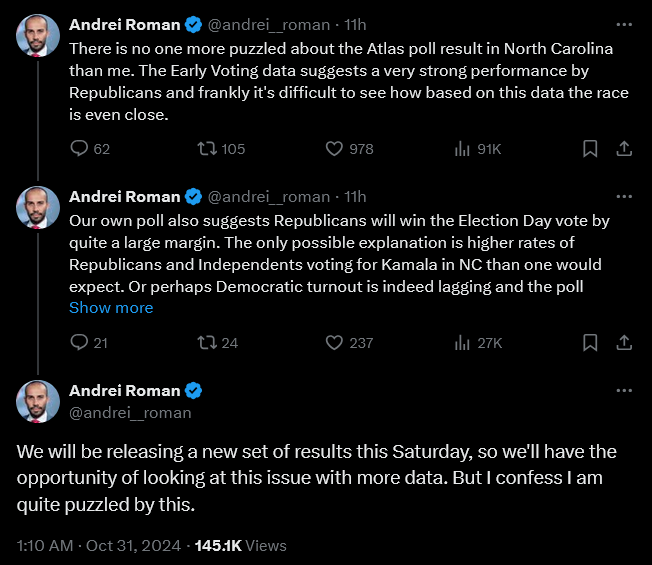Viewport: 652px width, 565px height.
Task: Retweet the second tweet with 24 reposts
Action: point(207,342)
